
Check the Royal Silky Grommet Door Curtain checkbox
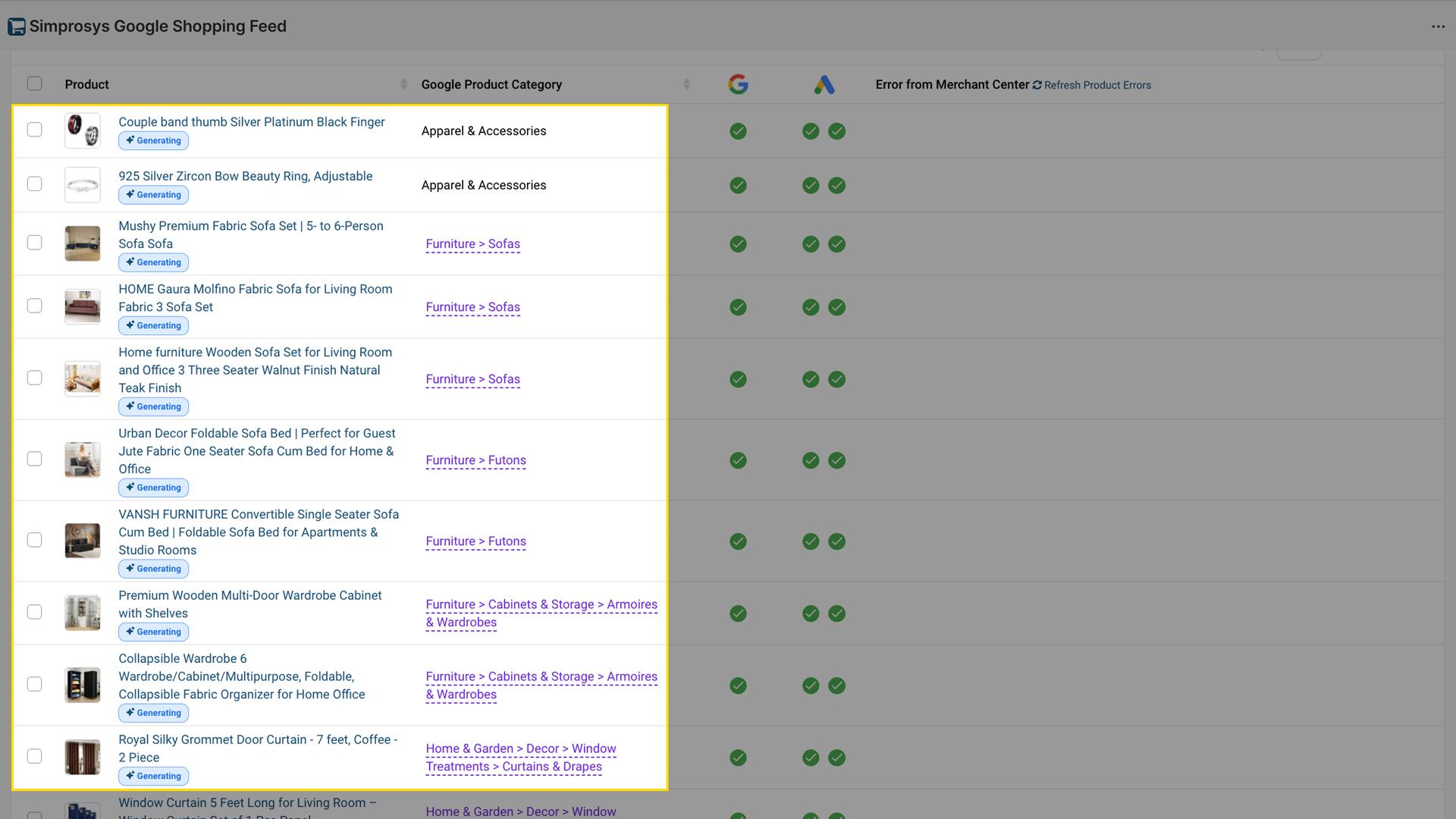pyautogui.click(x=35, y=756)
